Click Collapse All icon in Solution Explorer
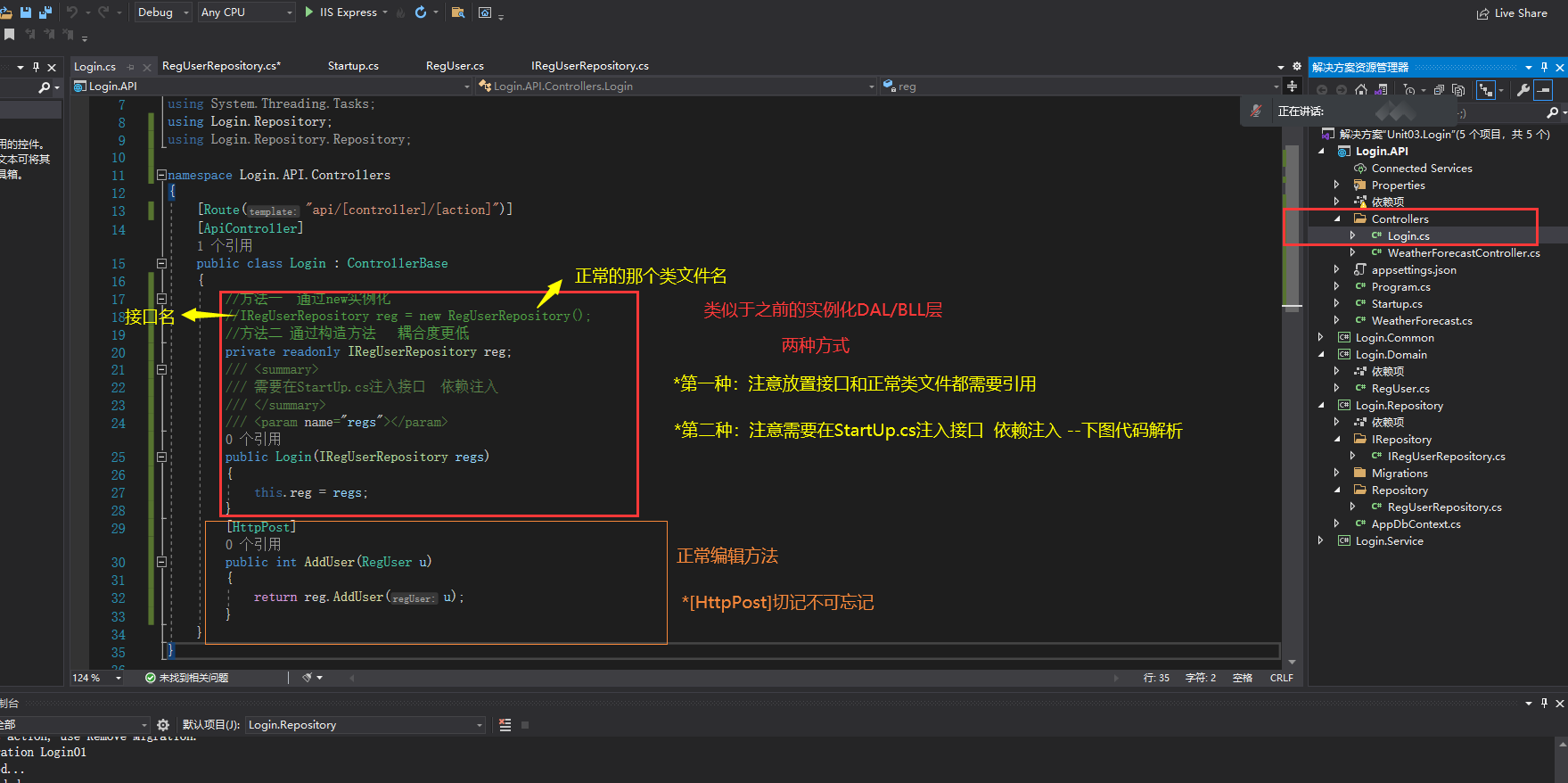The height and width of the screenshot is (783, 1568). pyautogui.click(x=1439, y=90)
